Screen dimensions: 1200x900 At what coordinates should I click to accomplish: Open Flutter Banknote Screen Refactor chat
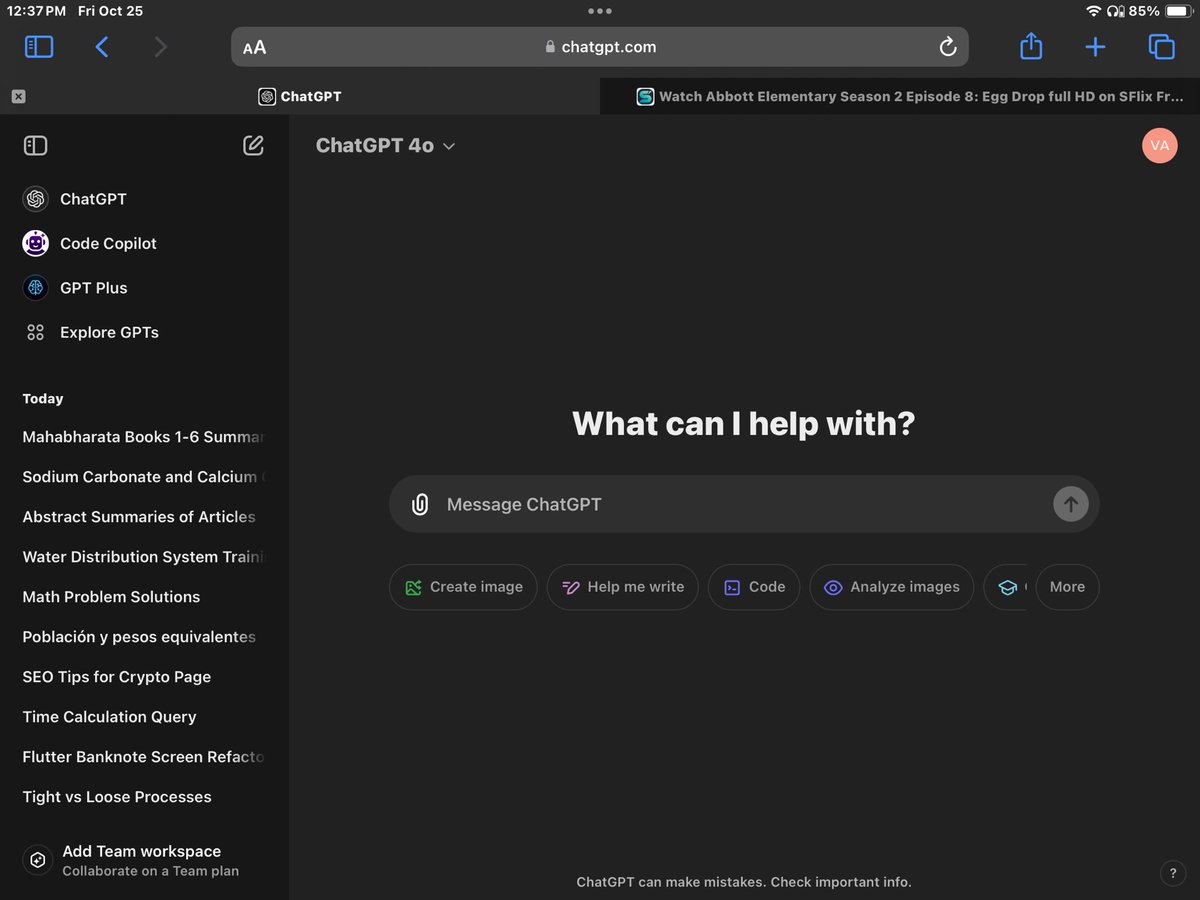click(x=144, y=757)
